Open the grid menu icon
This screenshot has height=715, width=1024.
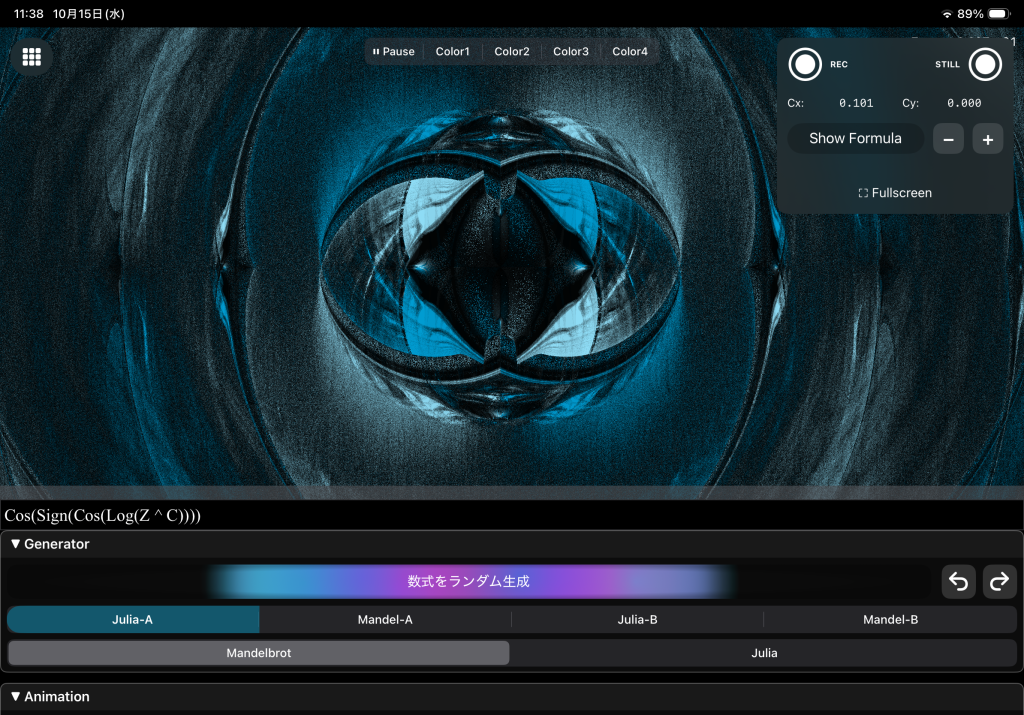click(31, 57)
